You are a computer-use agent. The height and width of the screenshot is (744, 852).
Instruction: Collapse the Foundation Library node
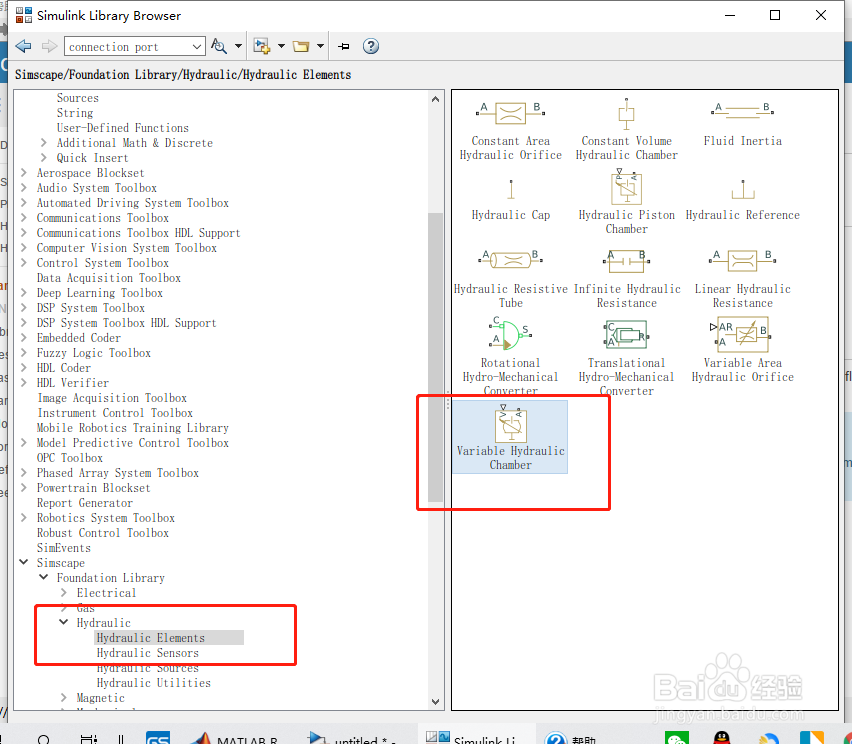click(x=43, y=577)
